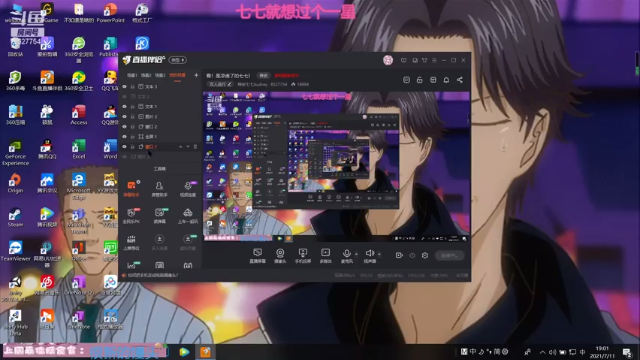Move 窗口 1 layer down with arrow

[x=188, y=147]
